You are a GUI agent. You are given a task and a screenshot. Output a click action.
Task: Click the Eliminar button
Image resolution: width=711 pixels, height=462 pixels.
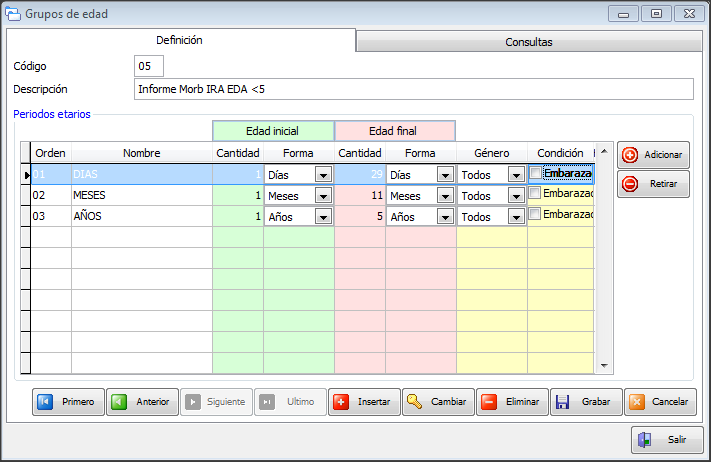click(x=512, y=402)
